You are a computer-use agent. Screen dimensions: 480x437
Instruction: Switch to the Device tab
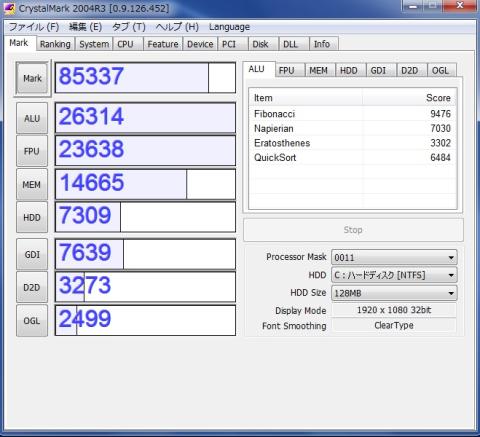click(200, 44)
